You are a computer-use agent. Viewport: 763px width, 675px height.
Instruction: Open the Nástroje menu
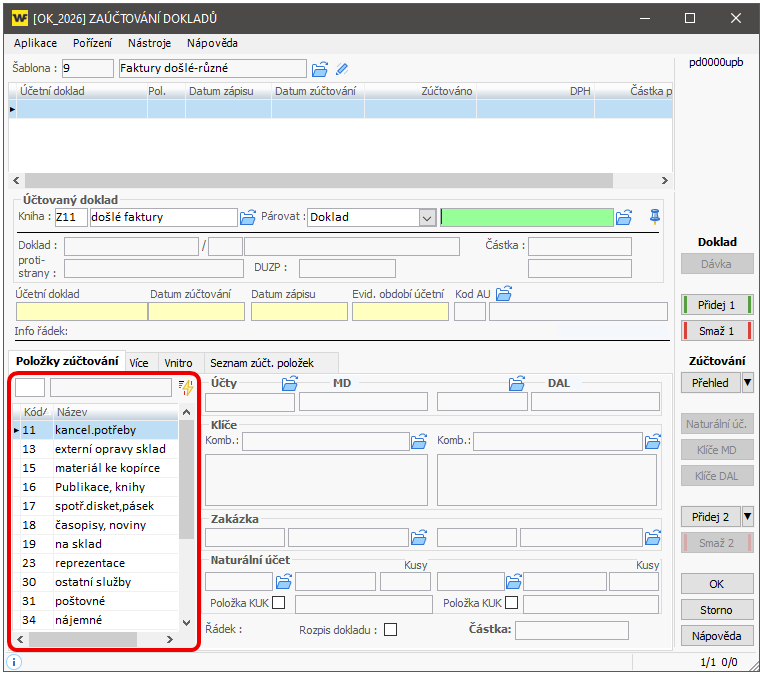point(149,43)
